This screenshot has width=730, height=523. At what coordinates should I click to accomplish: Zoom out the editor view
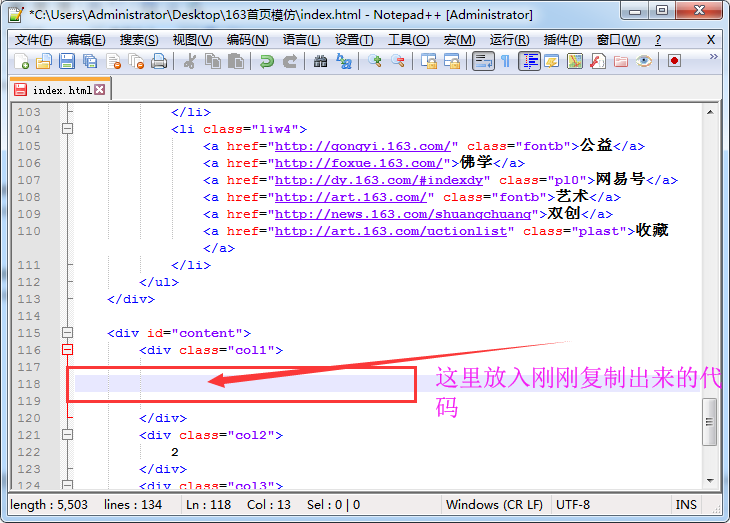tap(398, 61)
